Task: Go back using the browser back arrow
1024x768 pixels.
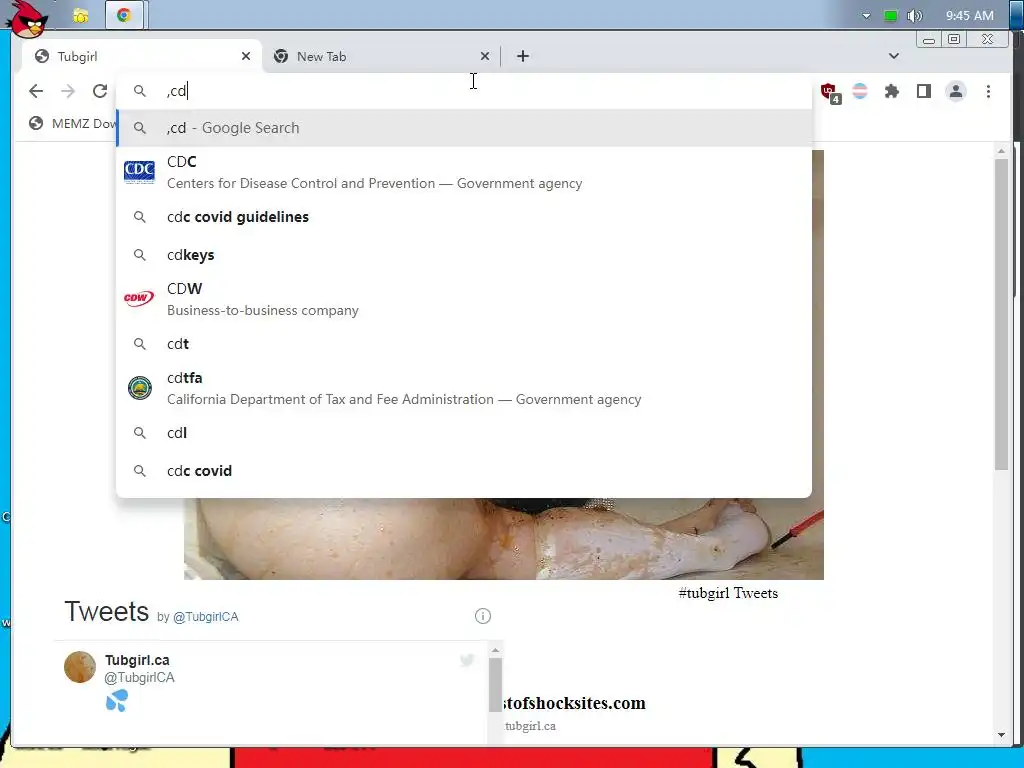Action: point(36,91)
